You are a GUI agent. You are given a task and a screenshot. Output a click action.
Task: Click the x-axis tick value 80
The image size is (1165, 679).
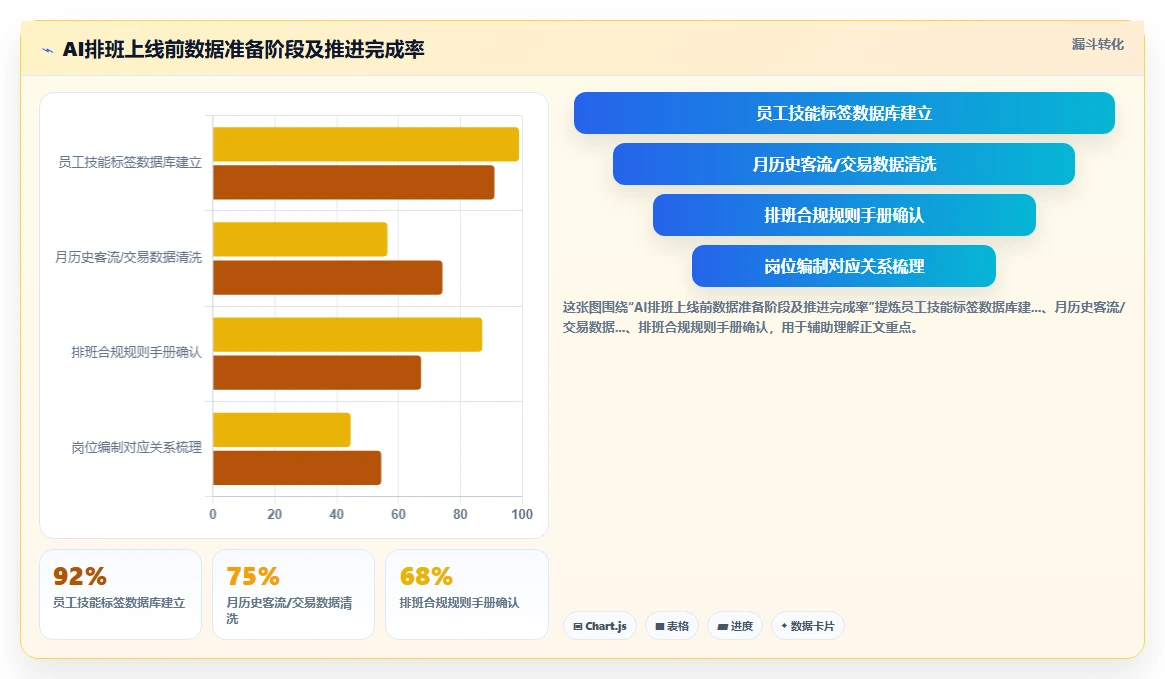[x=460, y=514]
